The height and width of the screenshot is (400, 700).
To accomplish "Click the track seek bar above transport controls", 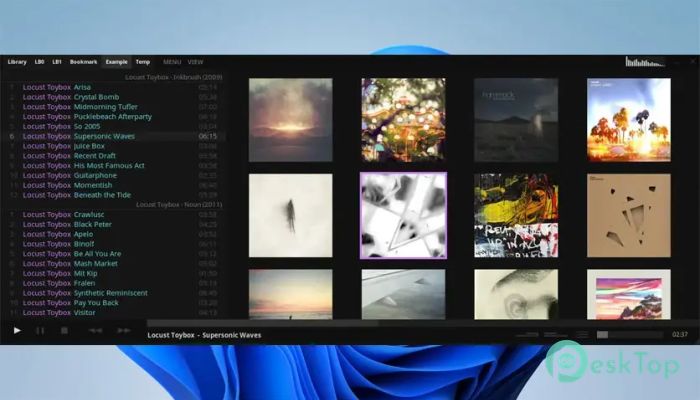I will pos(422,323).
